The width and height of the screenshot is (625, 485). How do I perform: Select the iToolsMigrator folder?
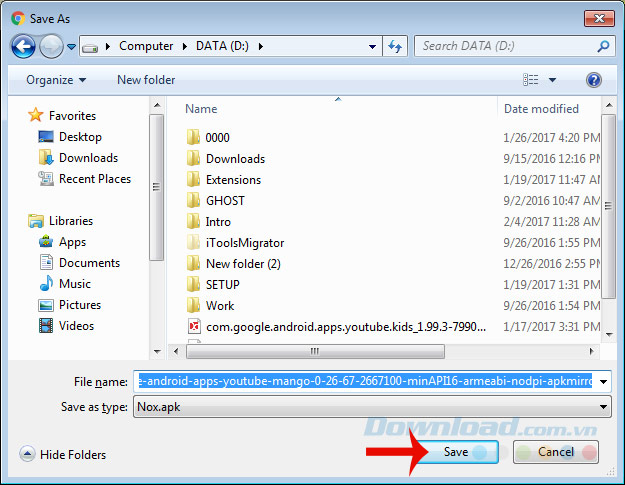[244, 242]
